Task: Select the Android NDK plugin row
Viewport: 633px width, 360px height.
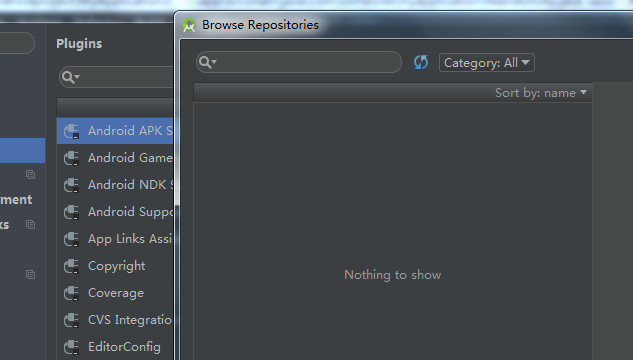Action: pyautogui.click(x=115, y=185)
